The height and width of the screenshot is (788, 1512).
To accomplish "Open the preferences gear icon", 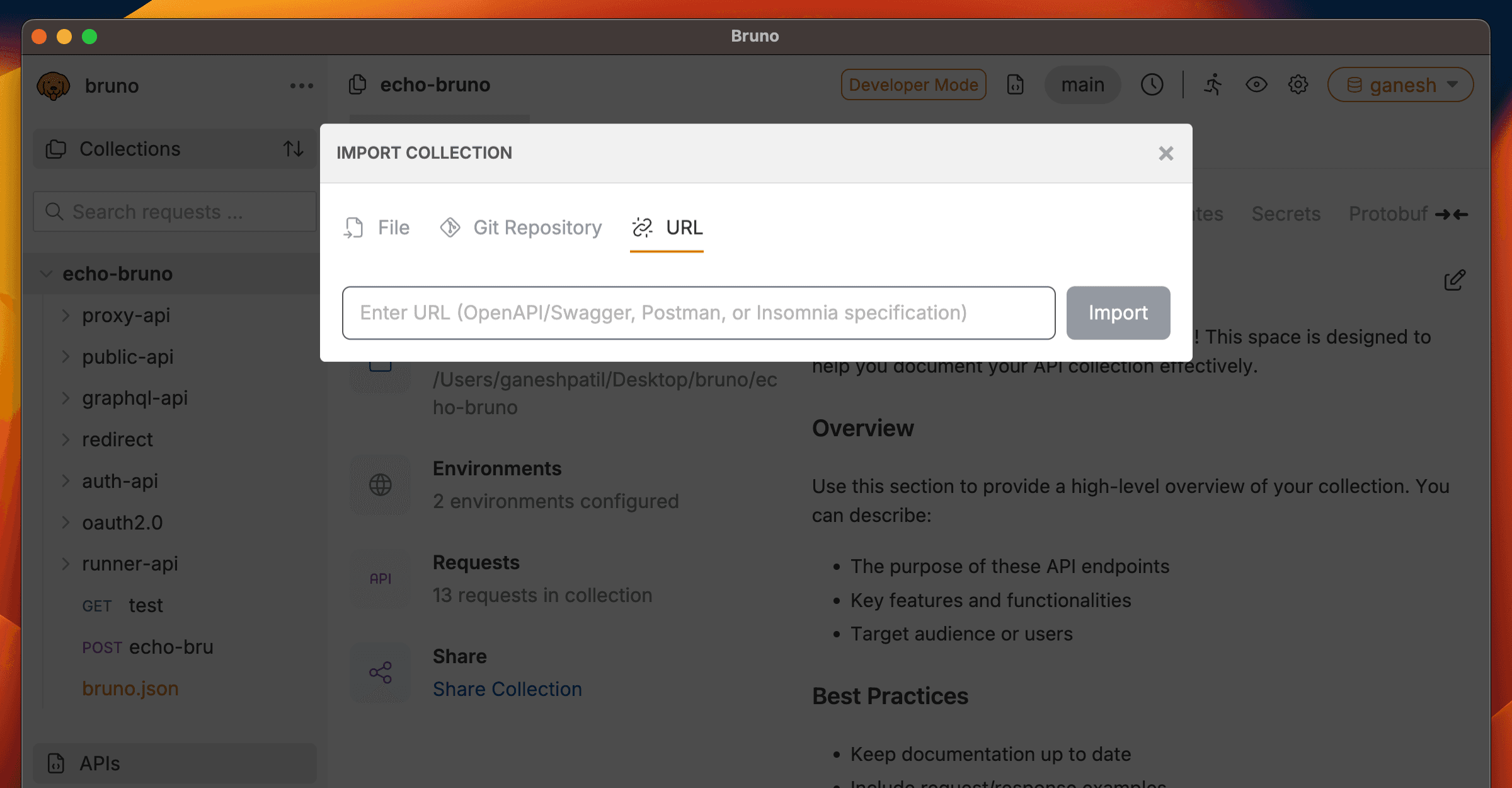I will click(1297, 84).
